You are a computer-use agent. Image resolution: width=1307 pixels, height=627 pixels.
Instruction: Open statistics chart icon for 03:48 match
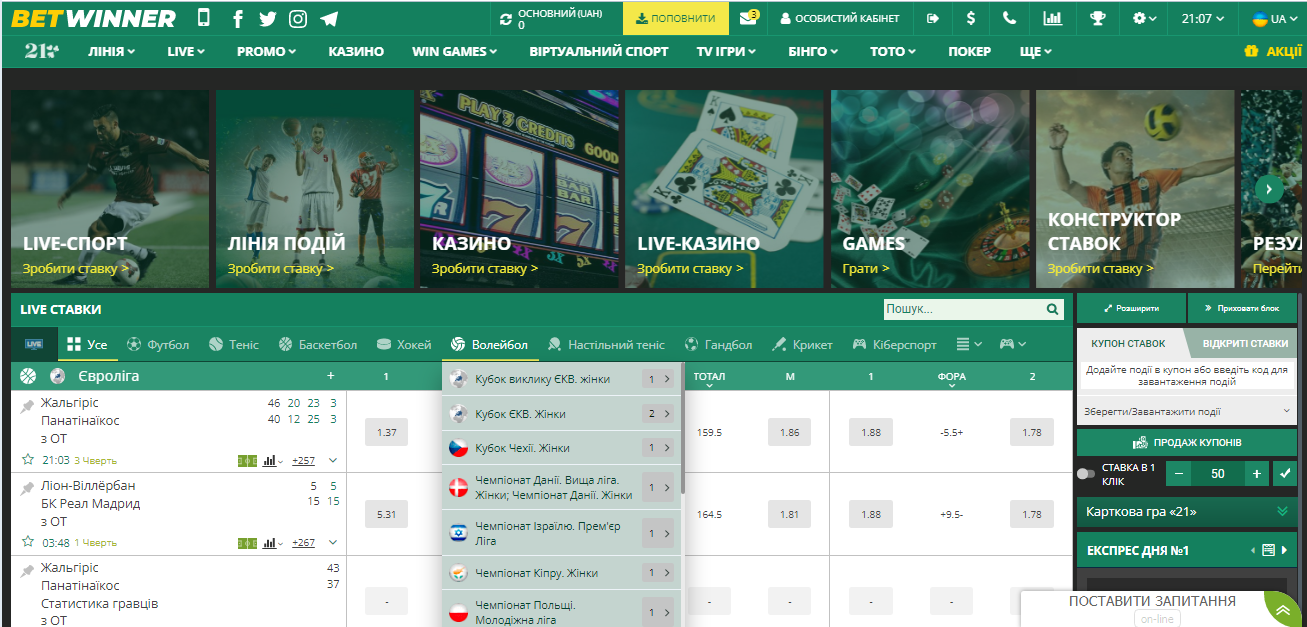270,543
